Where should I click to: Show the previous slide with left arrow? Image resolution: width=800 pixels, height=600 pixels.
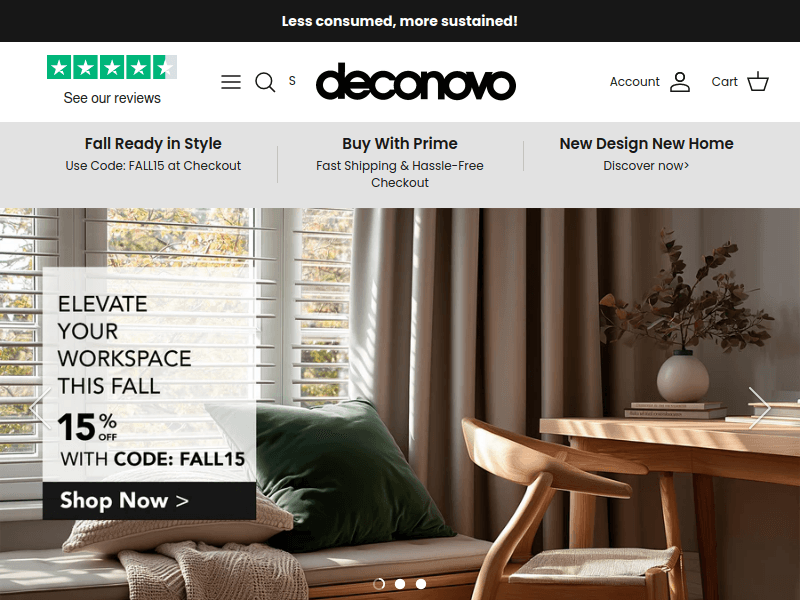click(x=40, y=408)
